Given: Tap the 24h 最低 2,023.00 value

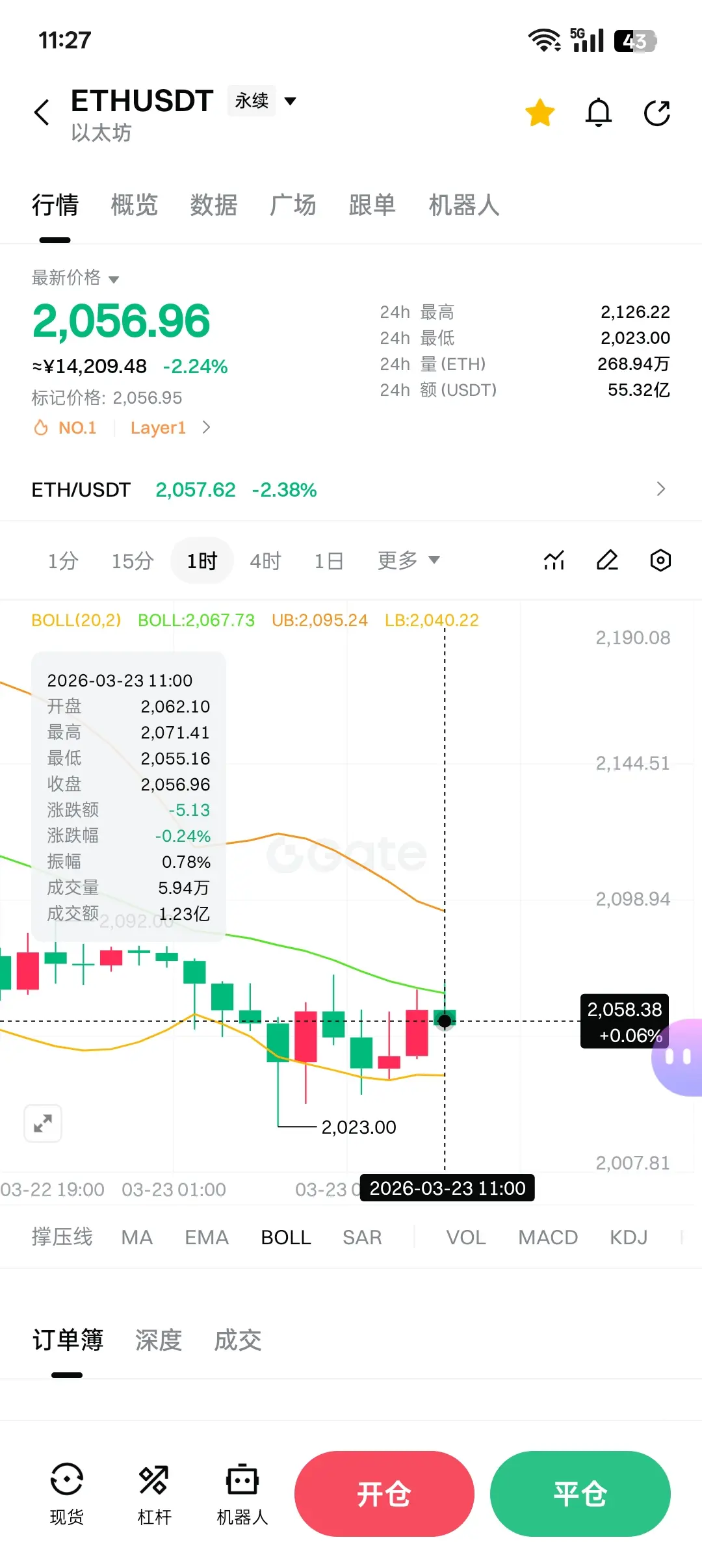Looking at the screenshot, I should [x=635, y=338].
